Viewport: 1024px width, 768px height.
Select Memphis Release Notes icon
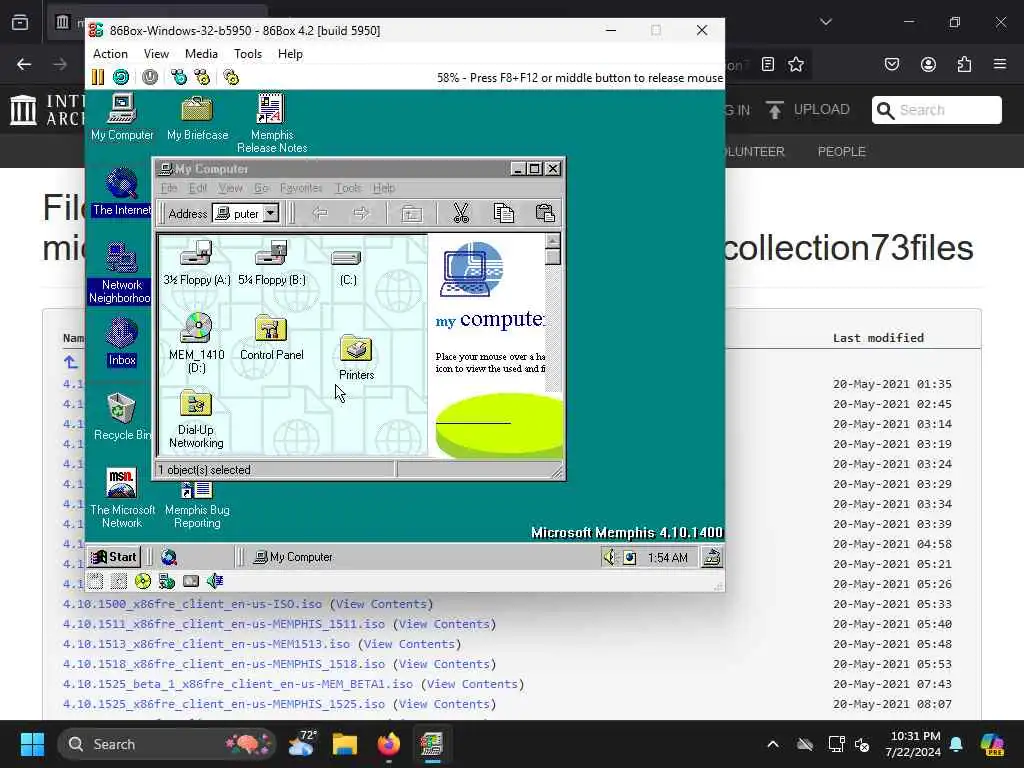click(x=272, y=123)
